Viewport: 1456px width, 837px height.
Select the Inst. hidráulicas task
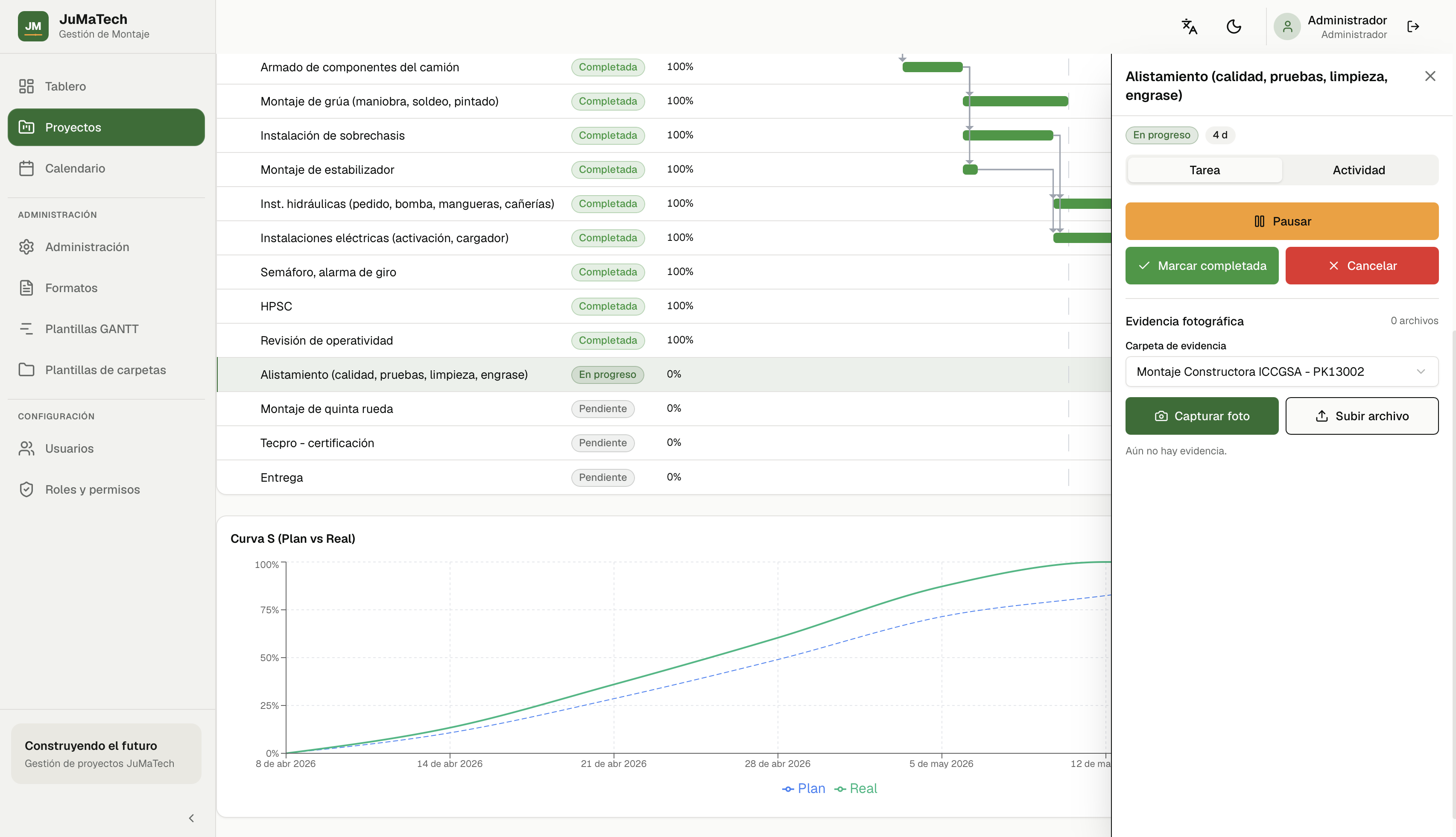(664, 204)
